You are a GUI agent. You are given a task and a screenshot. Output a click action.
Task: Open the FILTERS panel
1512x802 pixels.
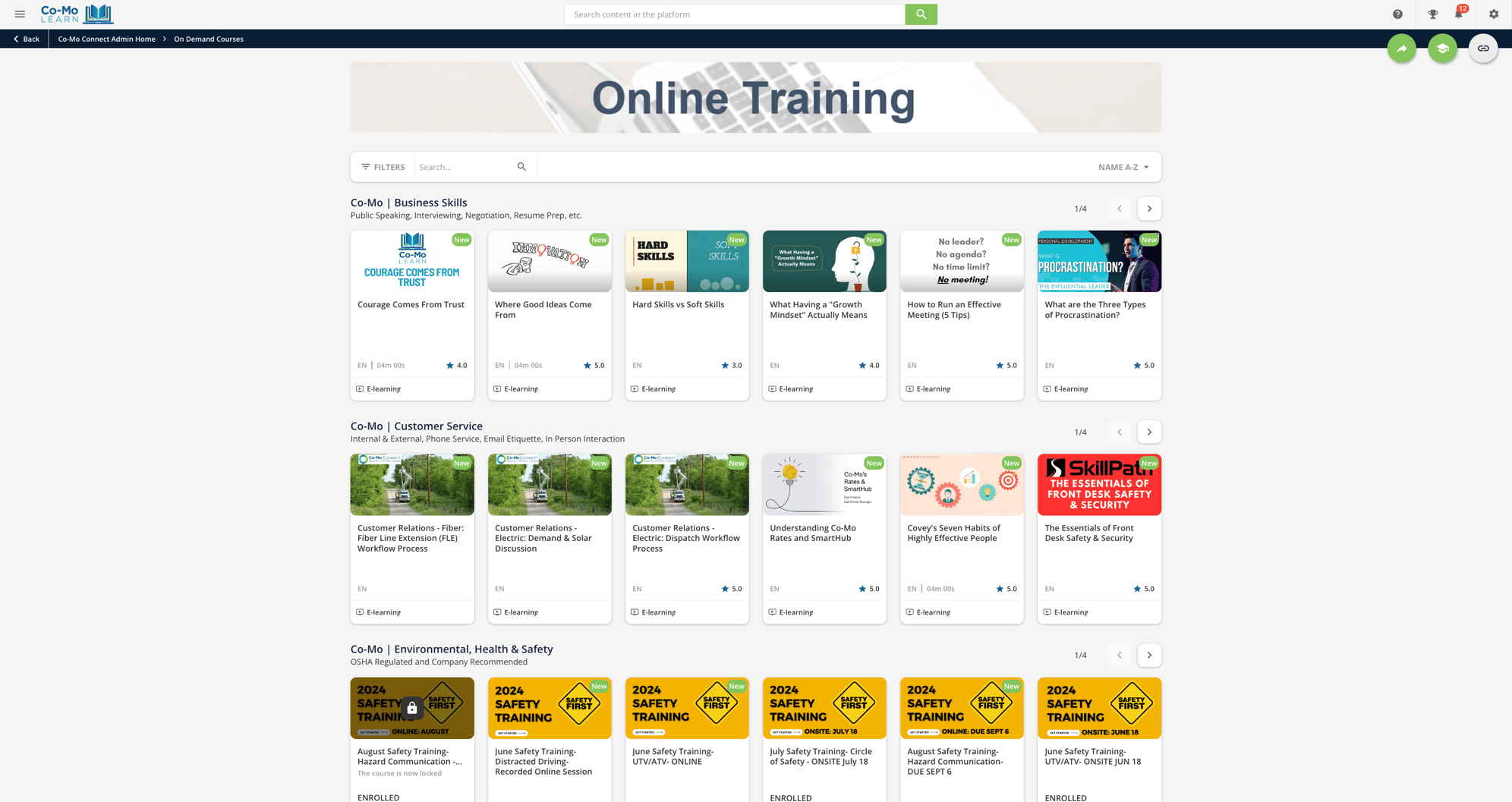tap(383, 167)
